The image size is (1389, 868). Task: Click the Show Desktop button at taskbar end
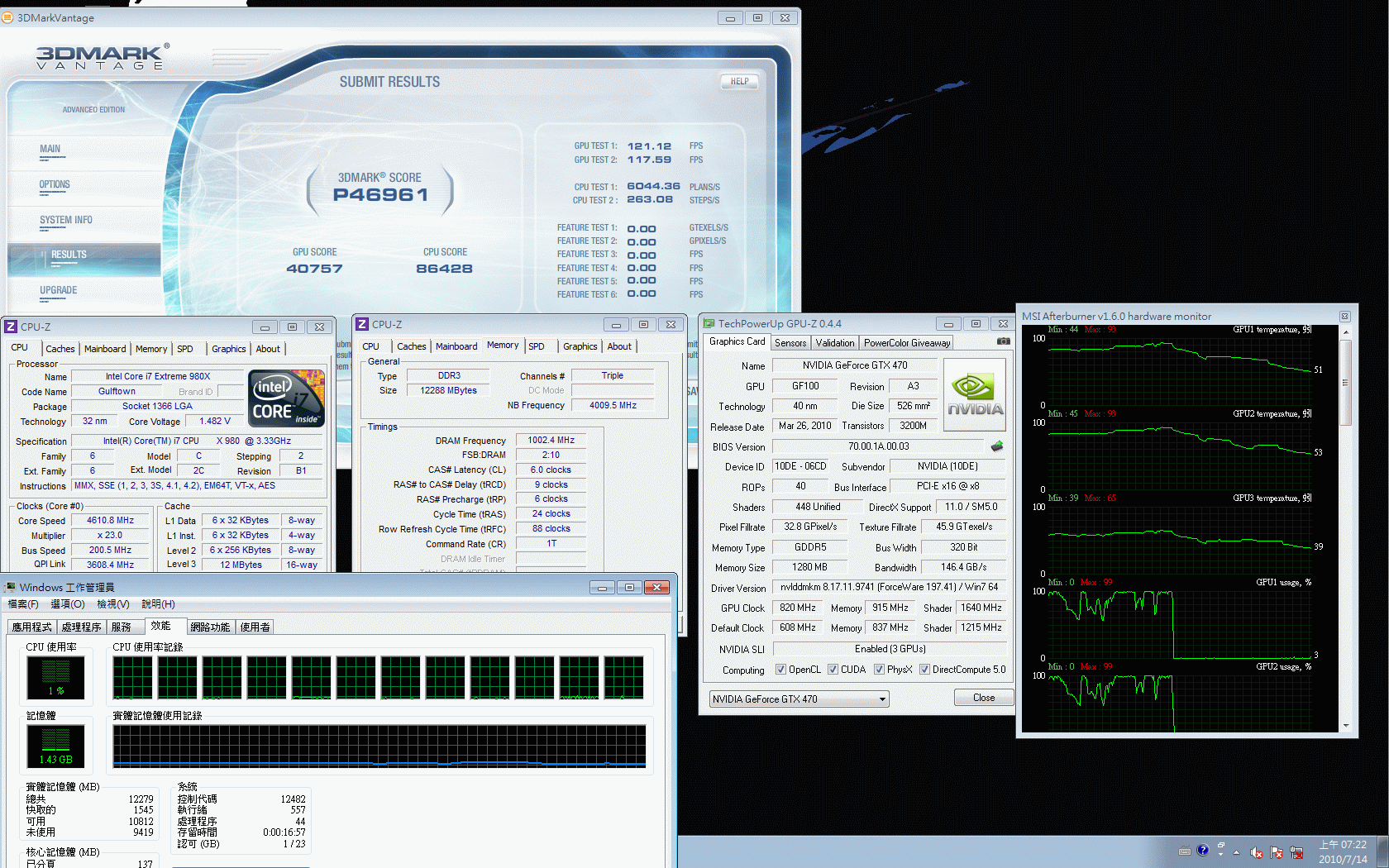coord(1383,851)
